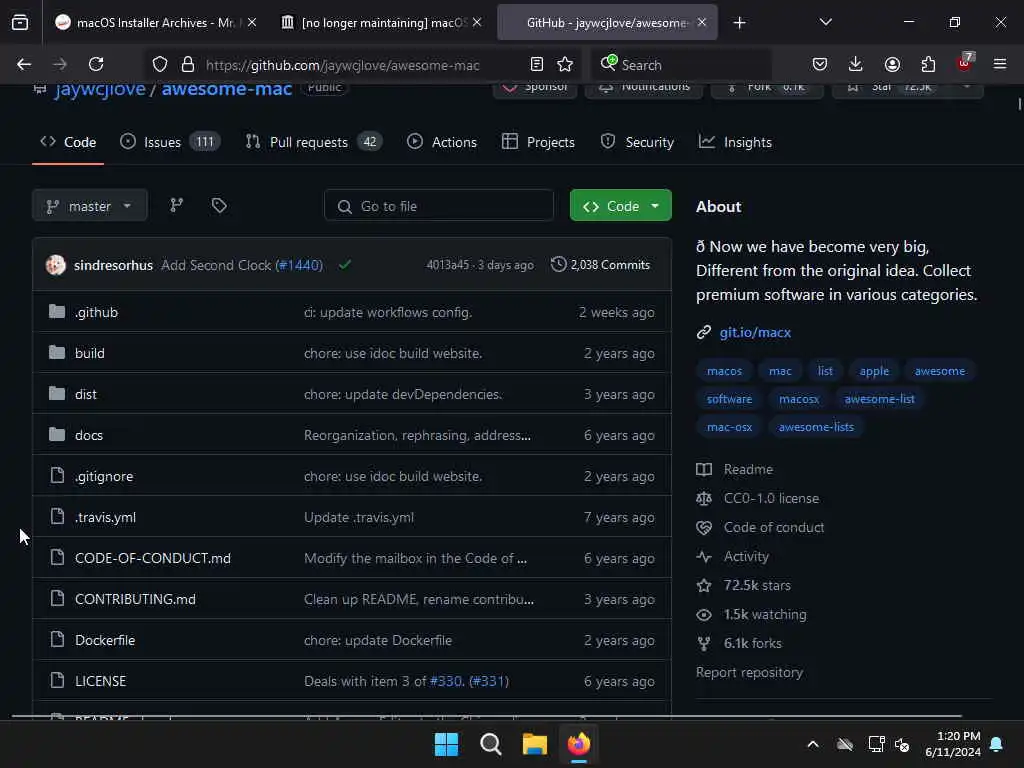Open File Explorer from taskbar
The image size is (1024, 768).
point(535,744)
